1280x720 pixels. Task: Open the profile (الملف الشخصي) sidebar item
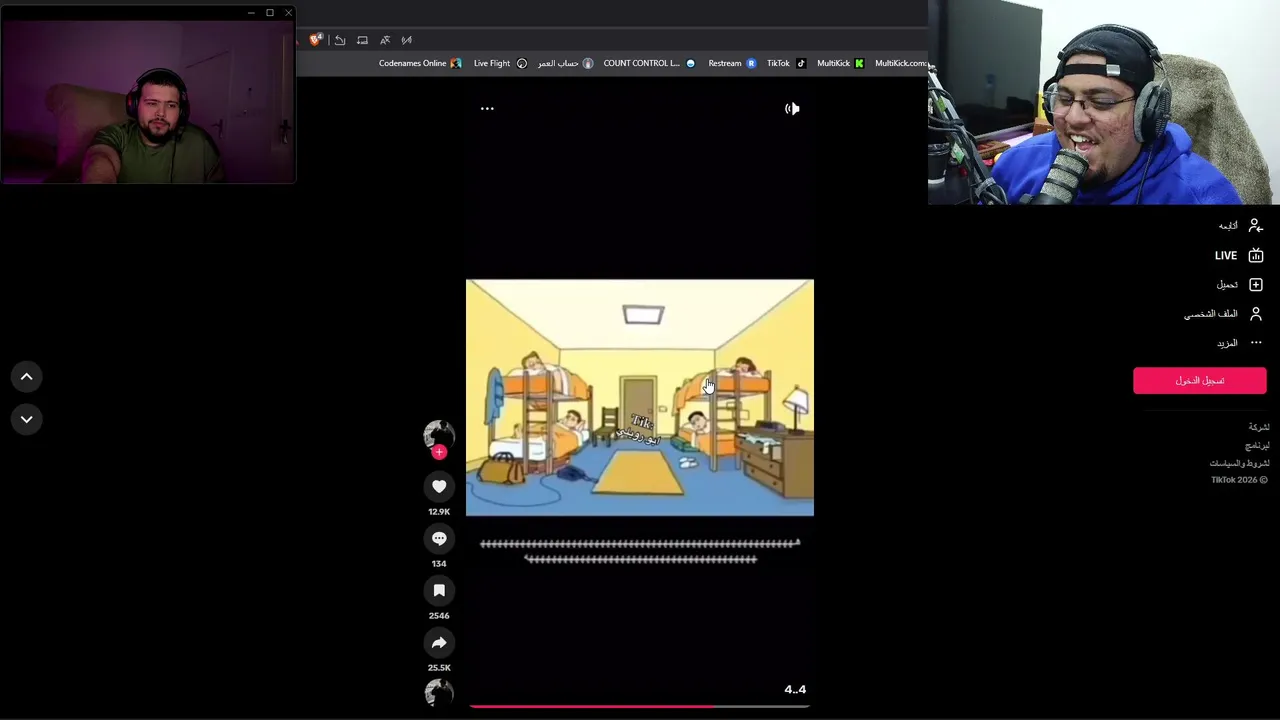pos(1224,314)
